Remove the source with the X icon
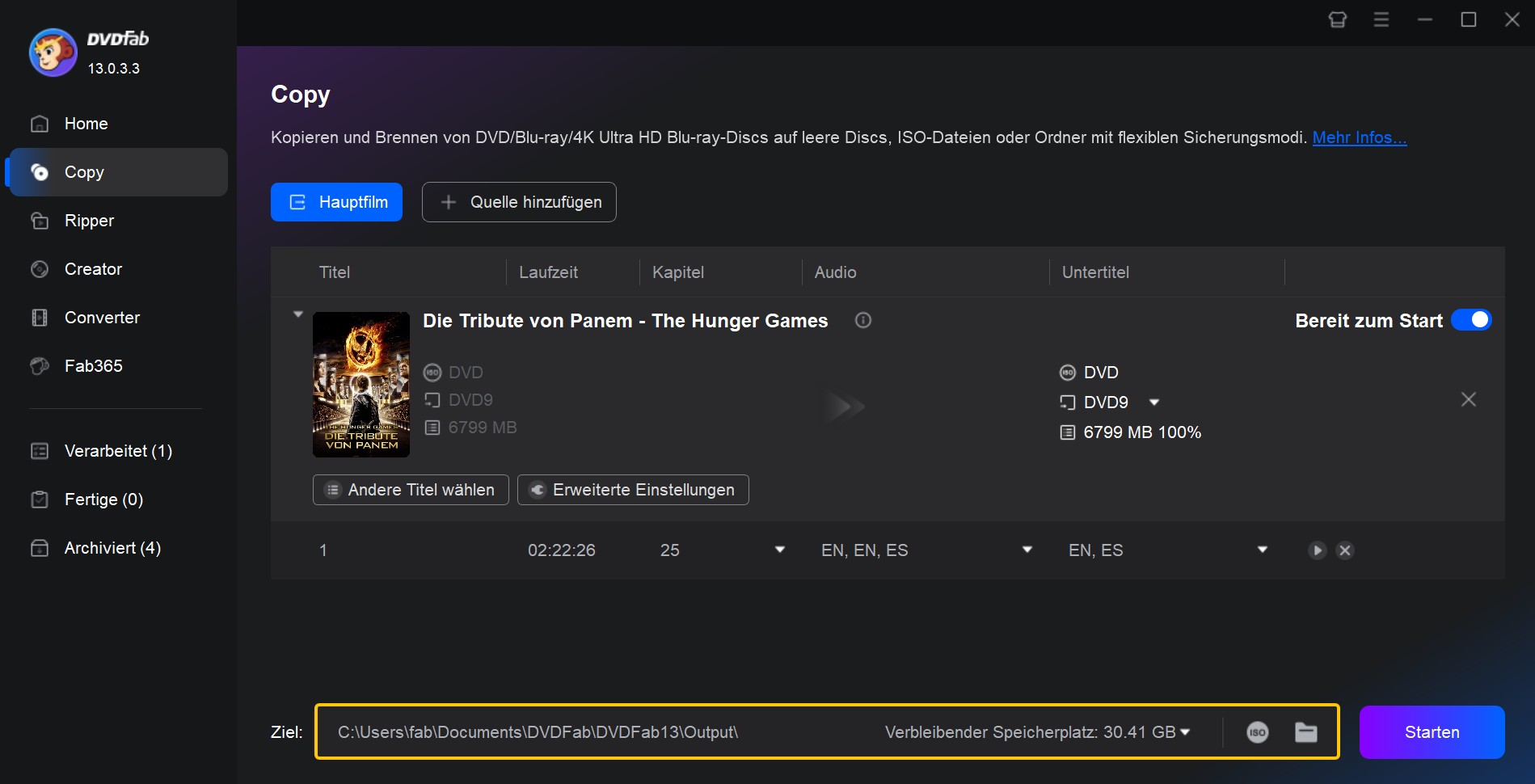This screenshot has height=784, width=1535. [x=1469, y=399]
